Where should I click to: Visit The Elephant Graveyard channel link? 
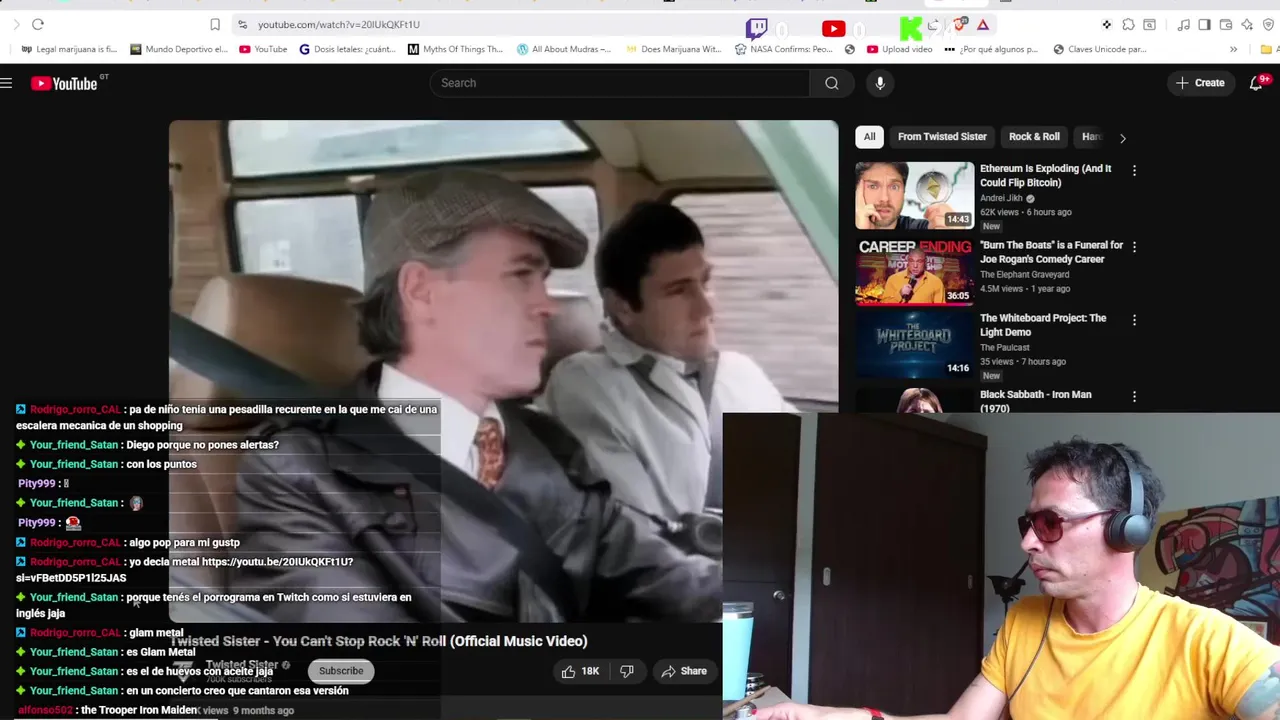click(x=1024, y=274)
